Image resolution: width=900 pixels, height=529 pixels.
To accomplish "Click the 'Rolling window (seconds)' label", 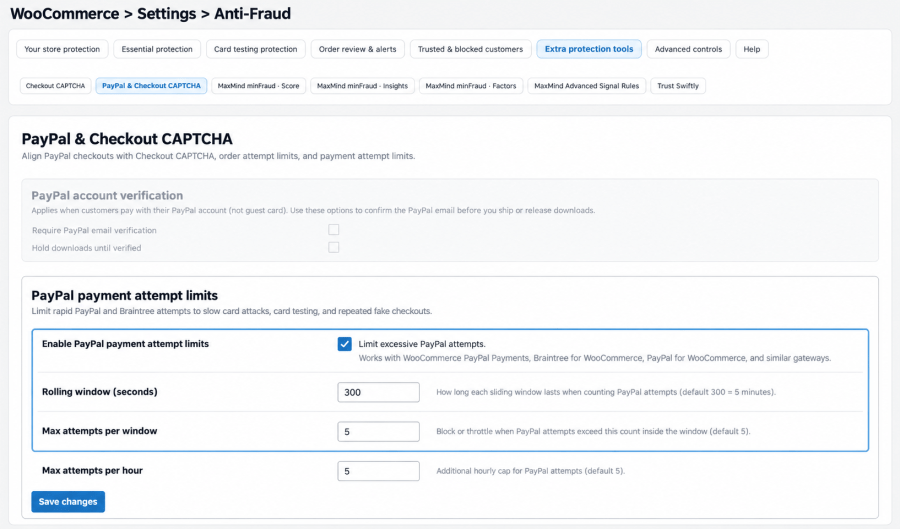I will pos(99,392).
